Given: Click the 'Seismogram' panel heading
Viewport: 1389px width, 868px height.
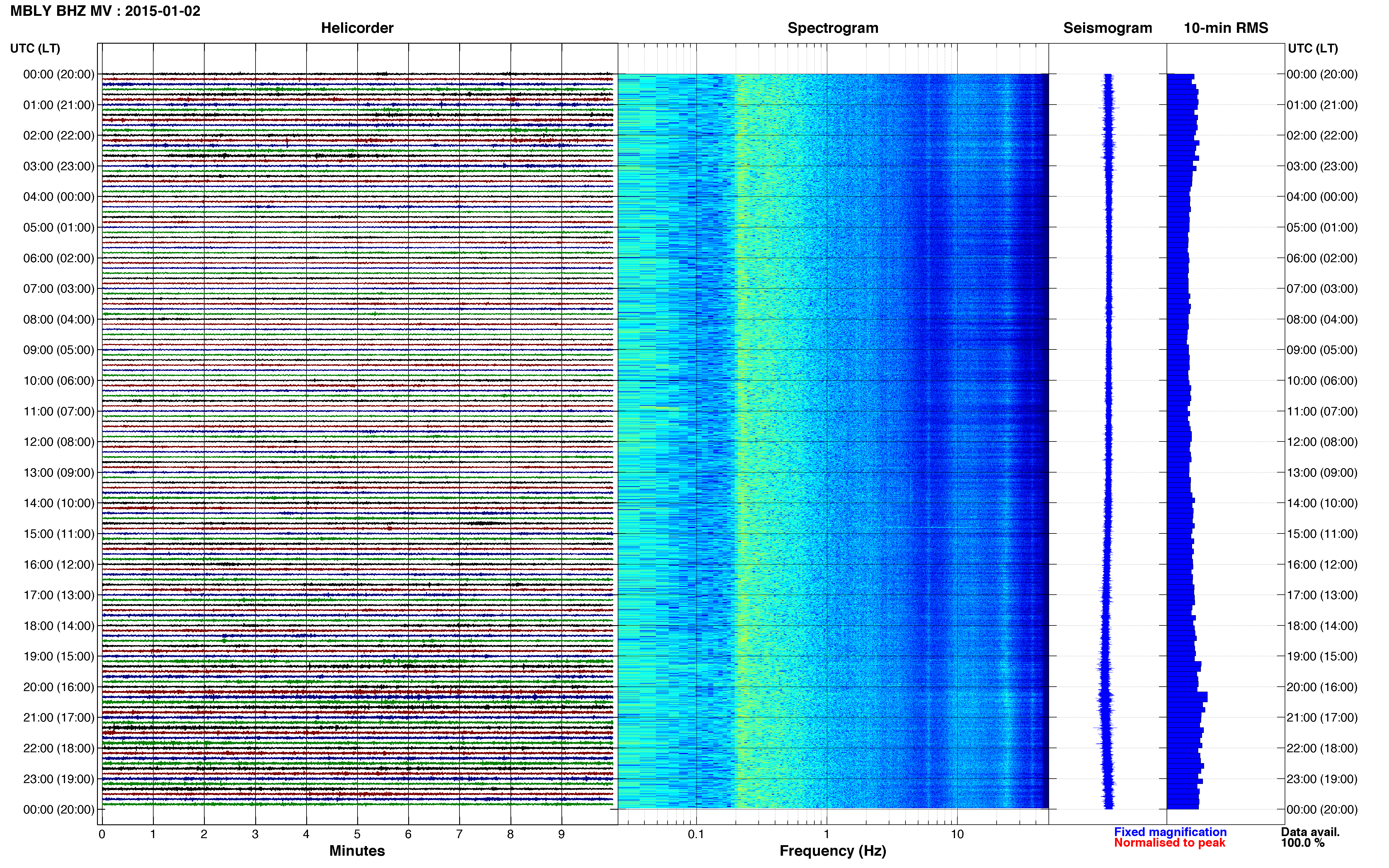Looking at the screenshot, I should point(1108,28).
